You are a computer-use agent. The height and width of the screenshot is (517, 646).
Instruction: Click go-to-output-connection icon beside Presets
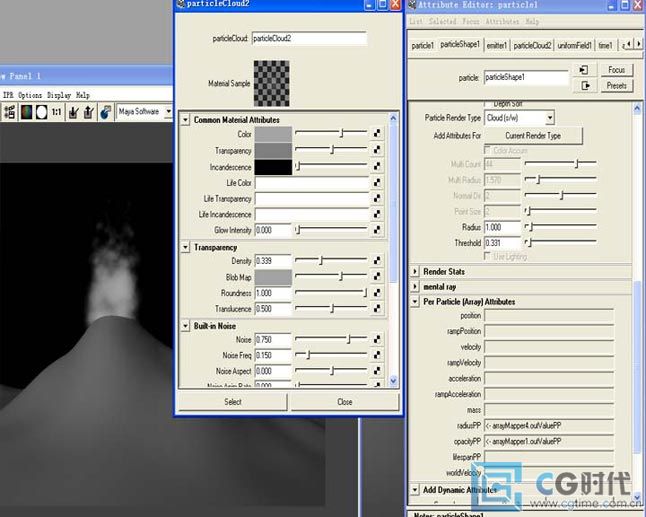(584, 86)
